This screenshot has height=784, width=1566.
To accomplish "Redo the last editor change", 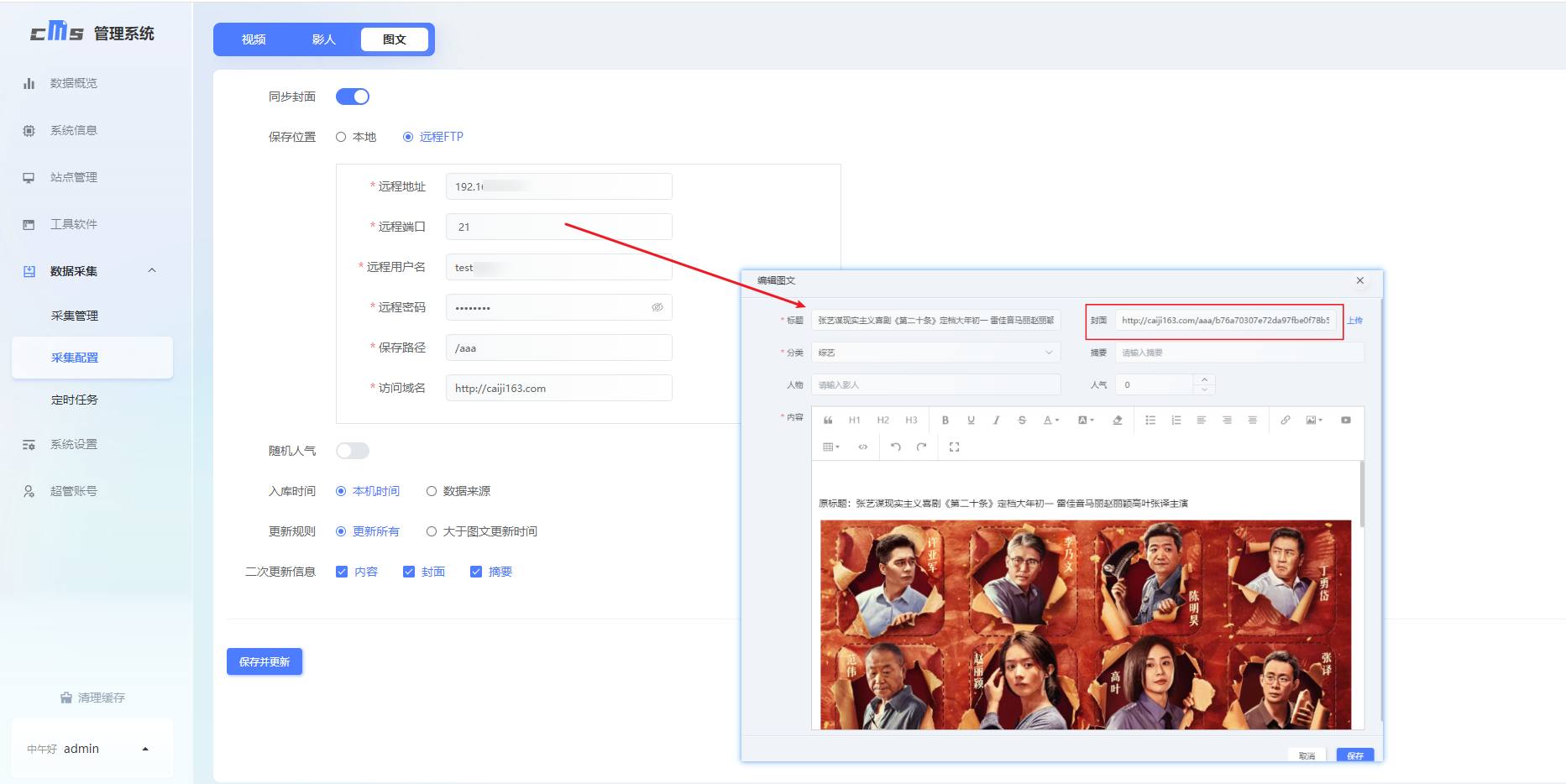I will tap(922, 447).
